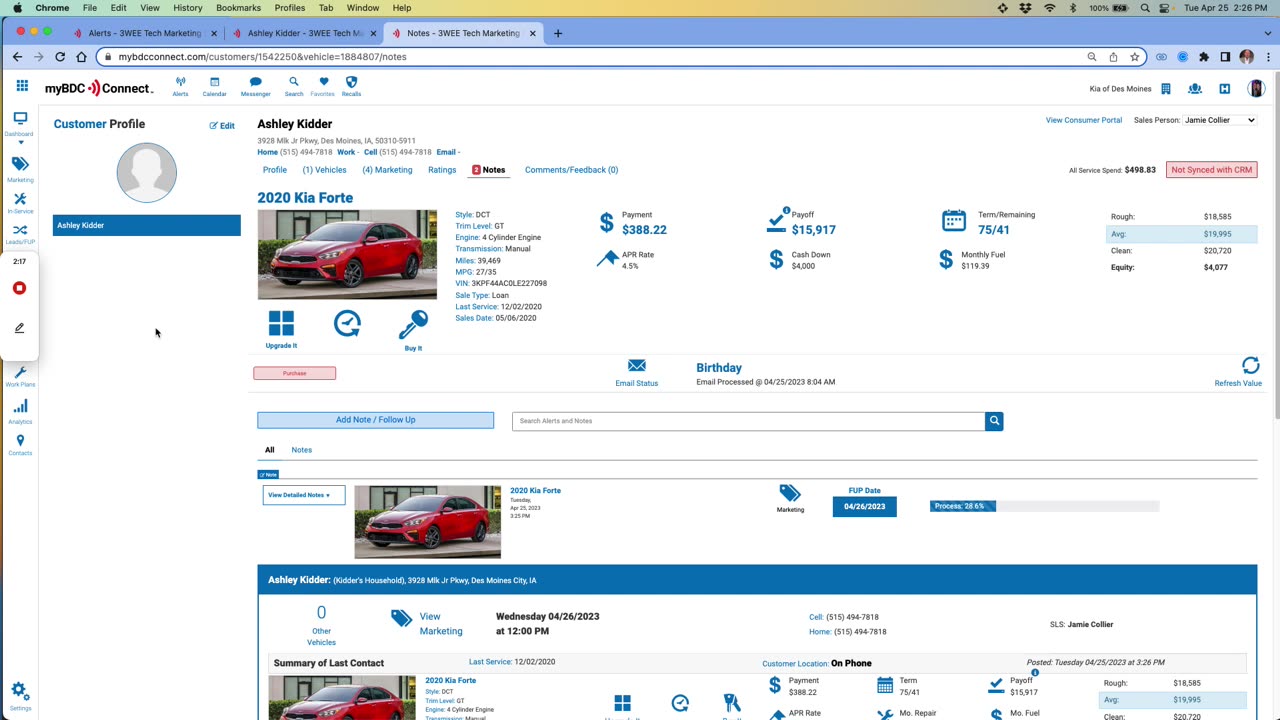The height and width of the screenshot is (720, 1280).
Task: Open Leads/FUP shuffle icon in sidebar
Action: [20, 234]
